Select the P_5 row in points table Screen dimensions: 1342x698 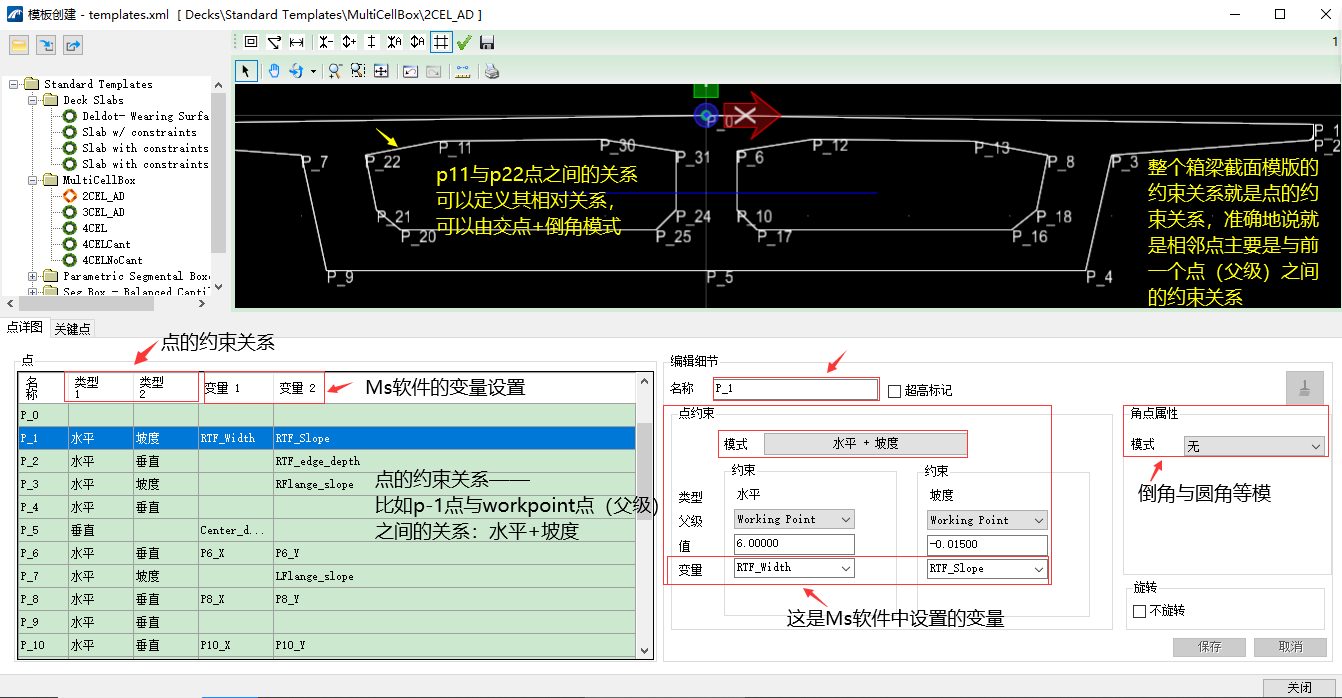pyautogui.click(x=327, y=530)
